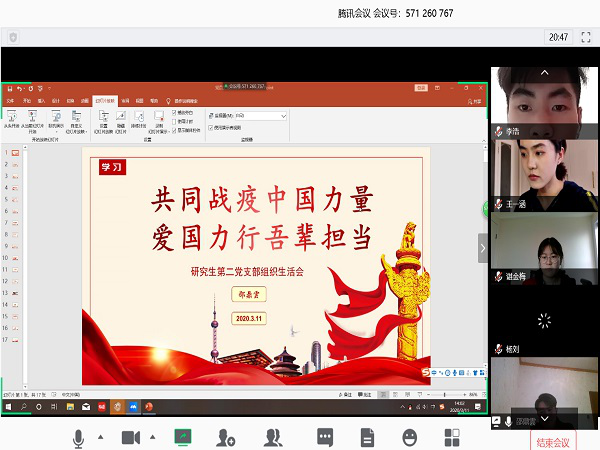Toggle the first checkbox in ribbon settings group
This screenshot has width=600, height=450.
click(x=175, y=113)
